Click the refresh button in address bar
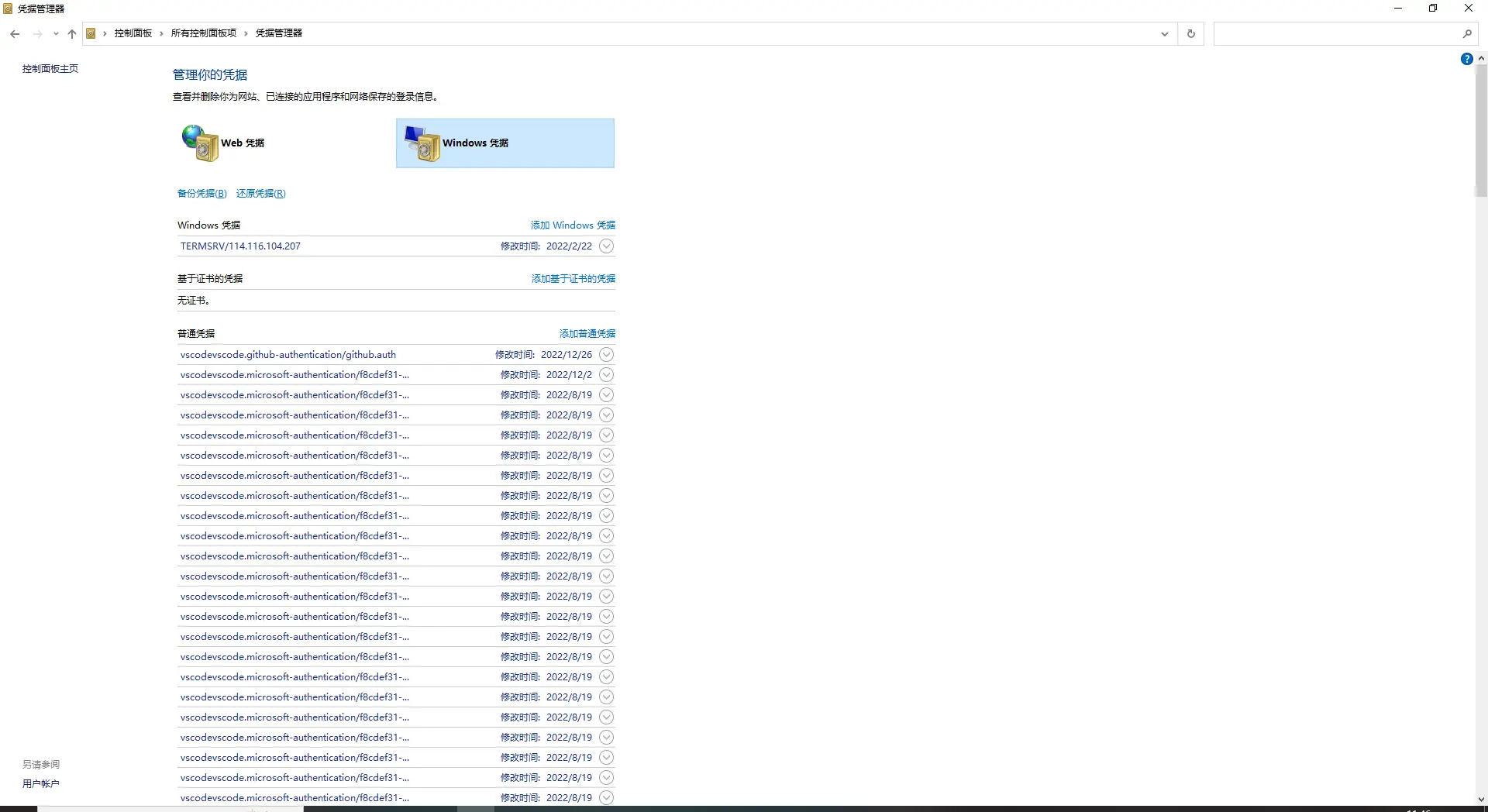 tap(1191, 33)
